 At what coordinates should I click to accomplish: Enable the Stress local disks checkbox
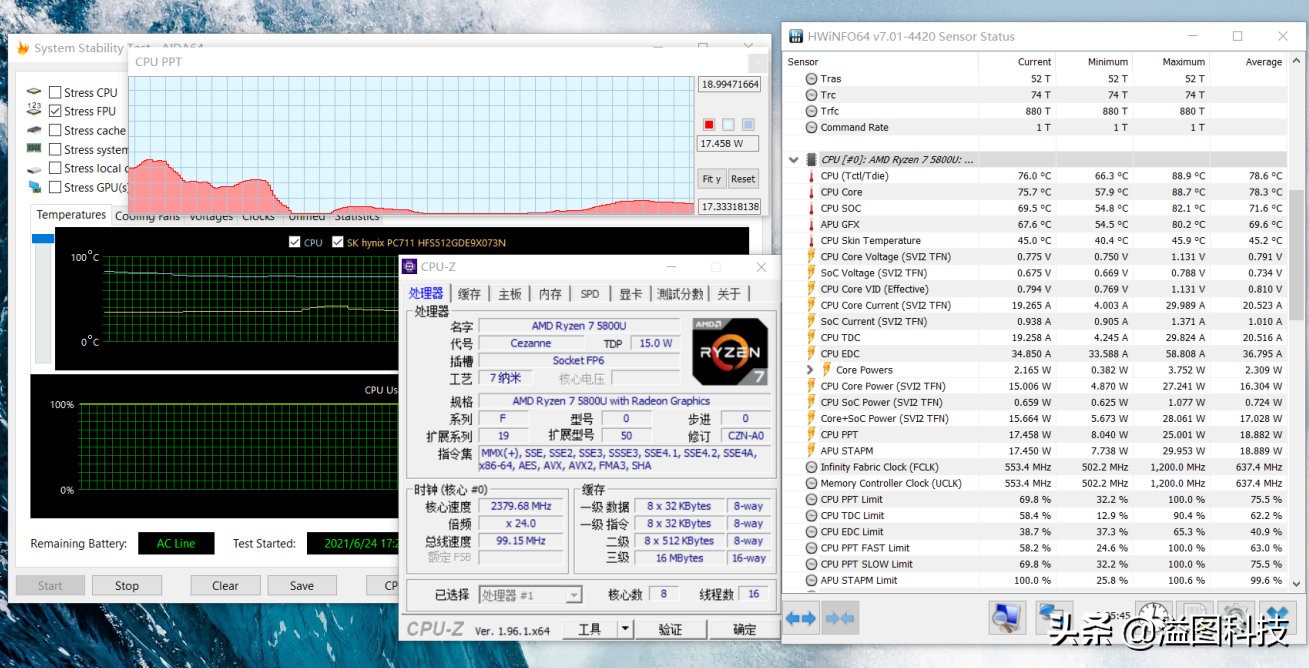55,168
